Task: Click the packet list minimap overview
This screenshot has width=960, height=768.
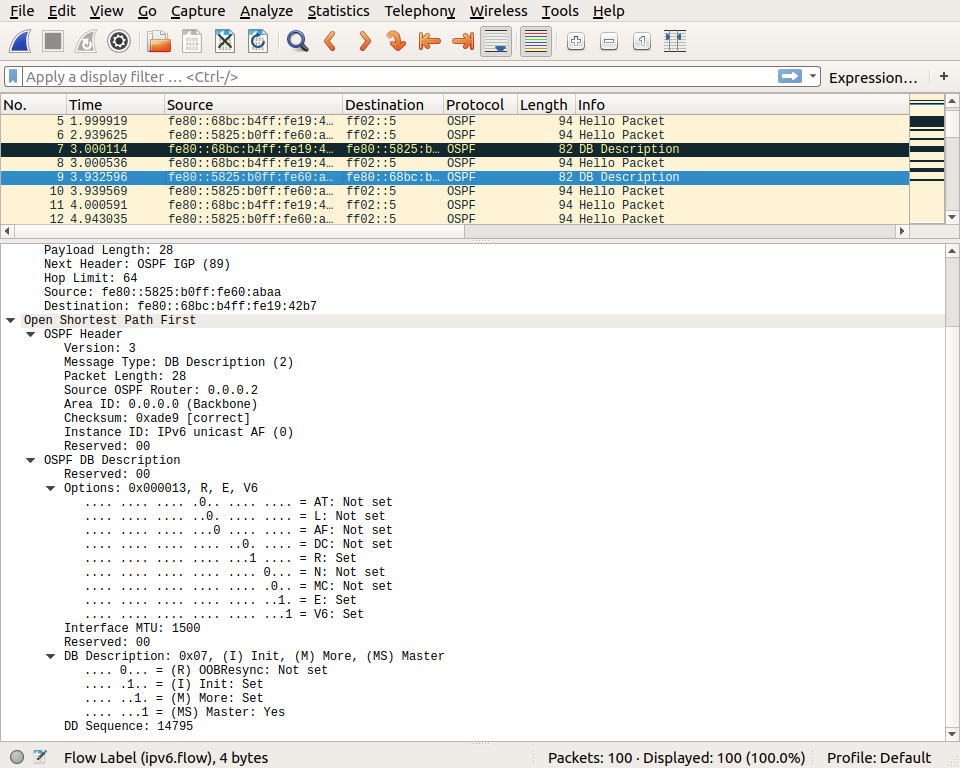Action: point(926,159)
